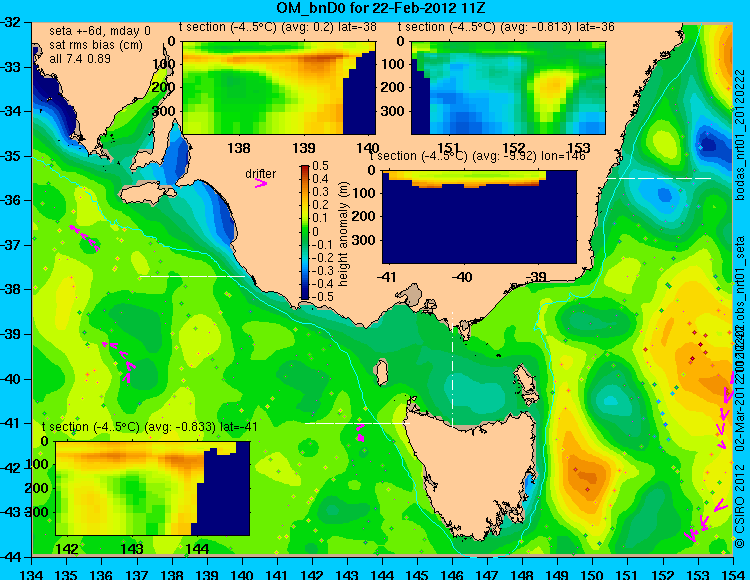Click the height anomaly color bar

pyautogui.click(x=305, y=233)
